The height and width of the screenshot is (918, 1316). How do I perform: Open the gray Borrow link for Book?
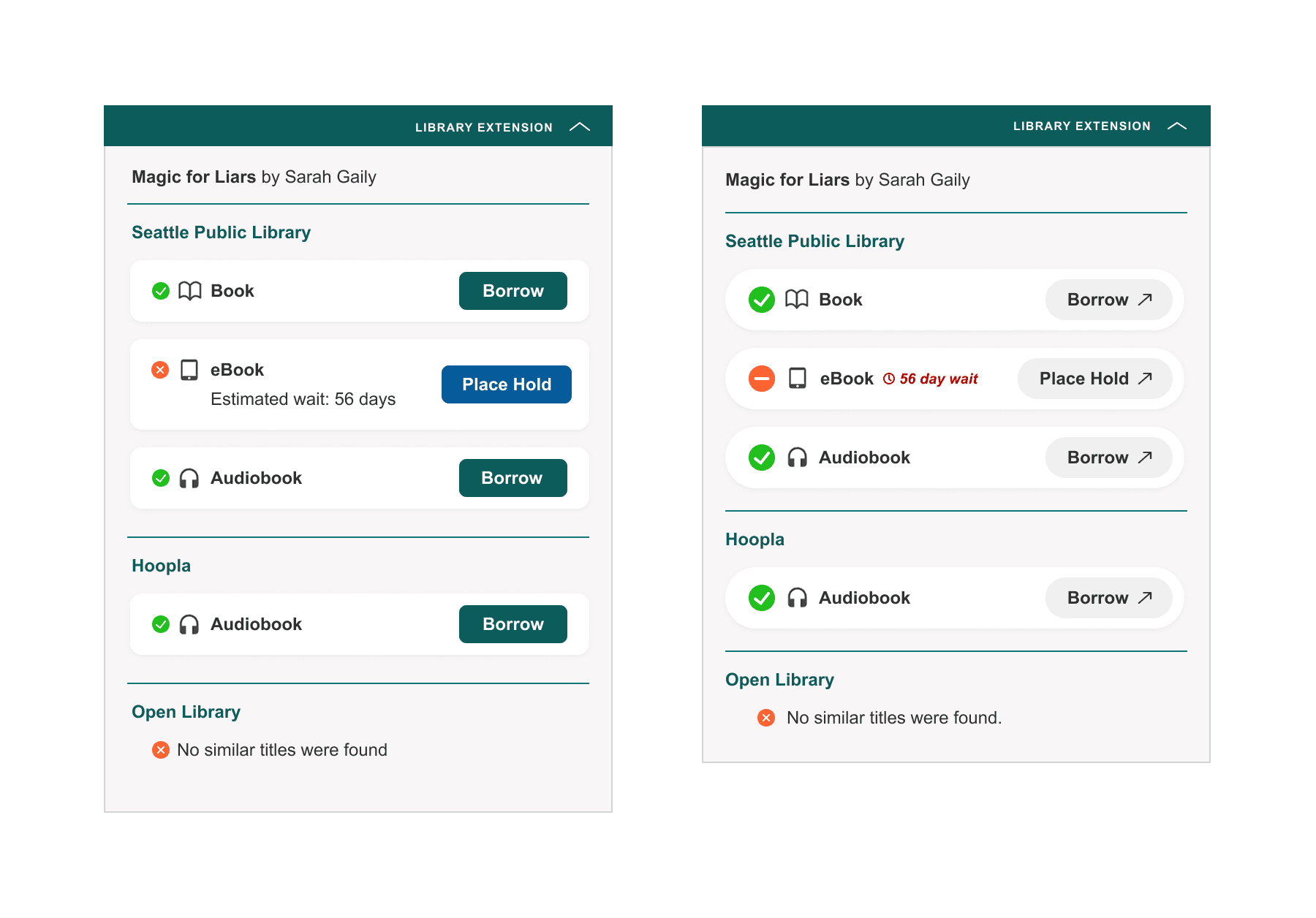coord(1108,300)
